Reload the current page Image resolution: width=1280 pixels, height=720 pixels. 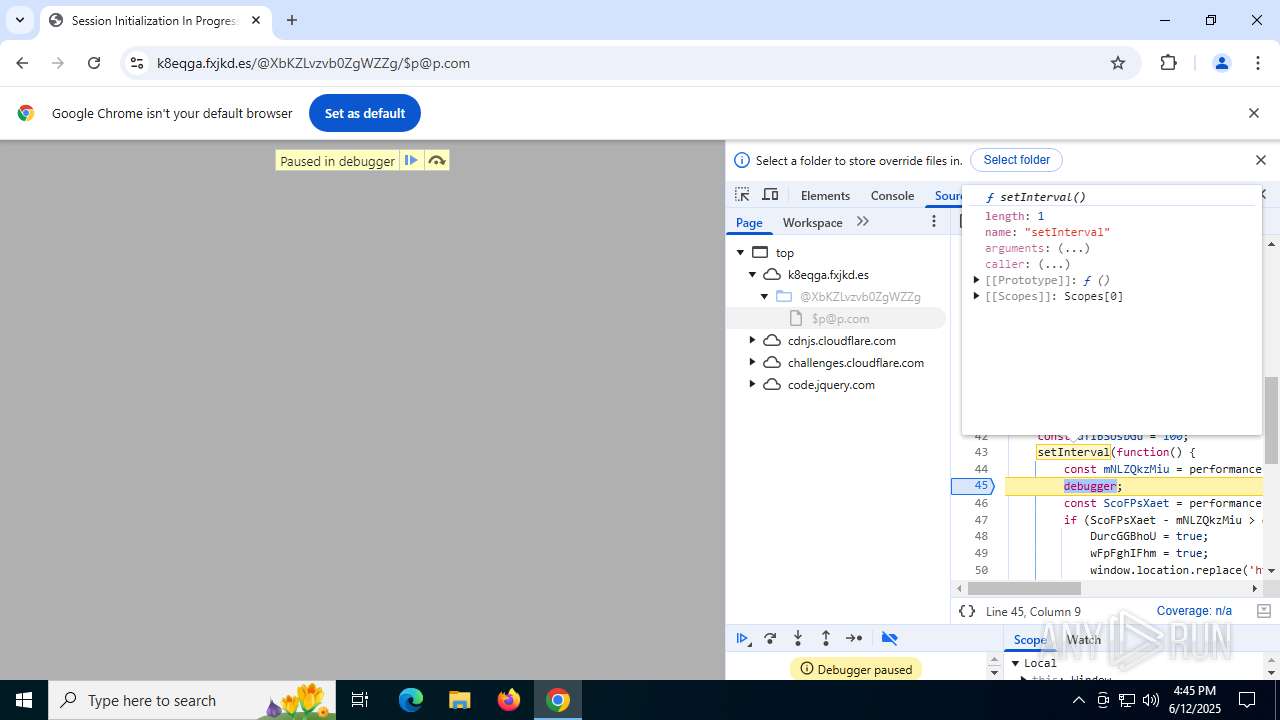[x=94, y=63]
